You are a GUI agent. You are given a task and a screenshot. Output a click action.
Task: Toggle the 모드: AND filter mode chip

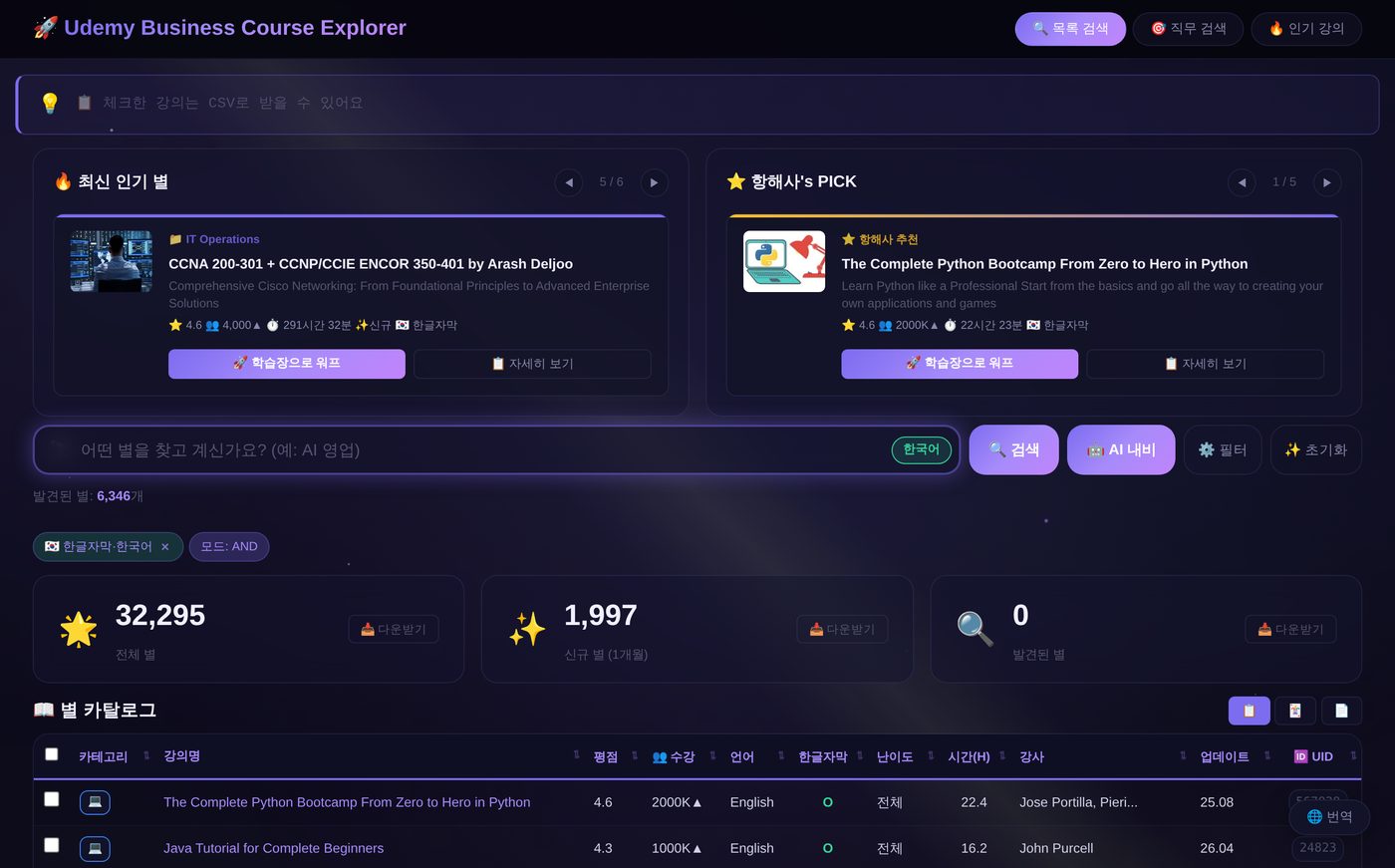coord(229,547)
